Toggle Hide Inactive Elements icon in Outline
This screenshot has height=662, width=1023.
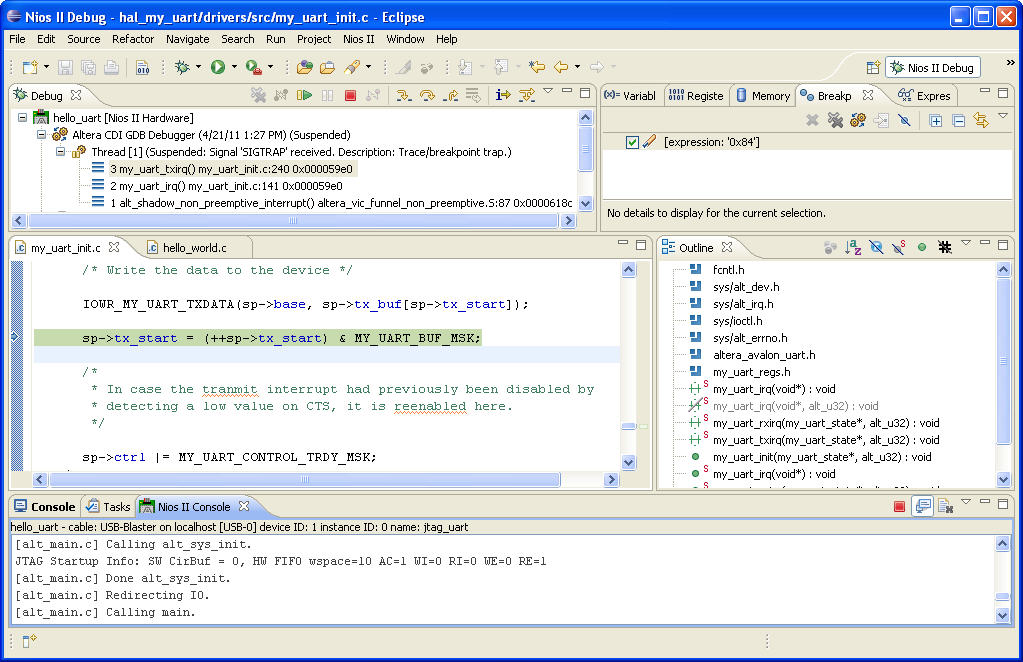tap(945, 247)
